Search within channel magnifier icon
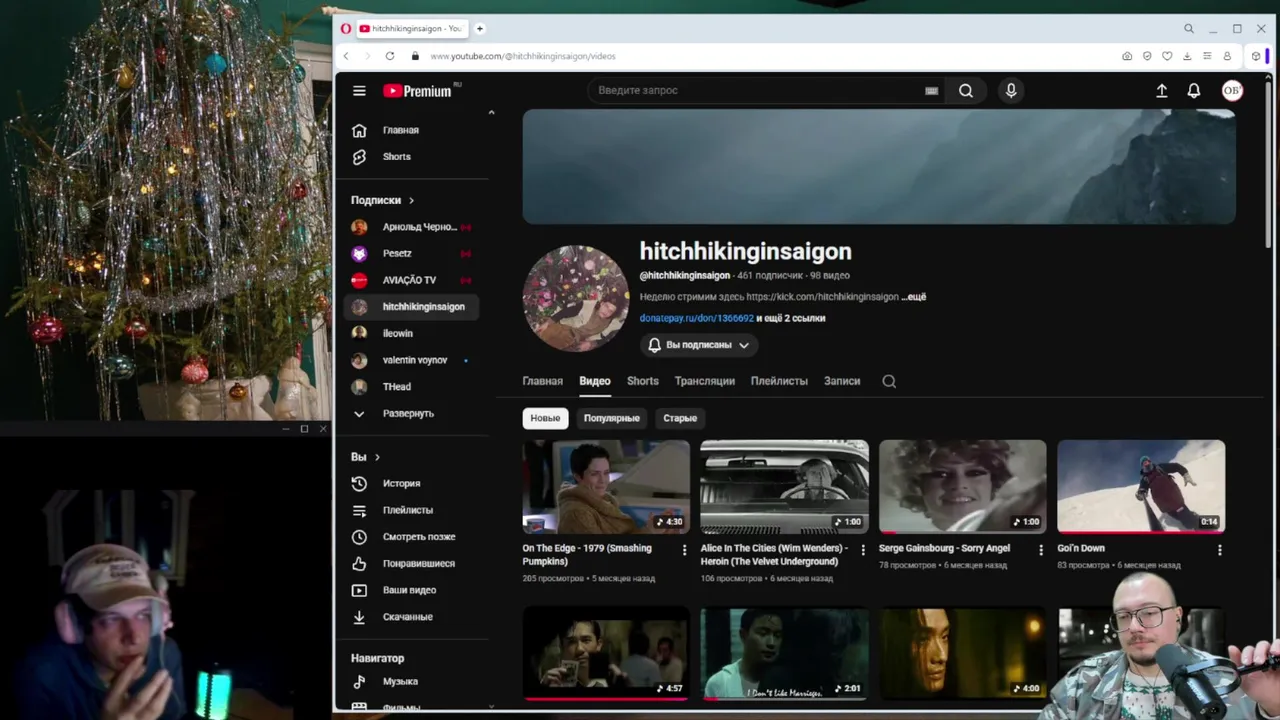Screen dimensions: 1280x720 pyautogui.click(x=889, y=381)
